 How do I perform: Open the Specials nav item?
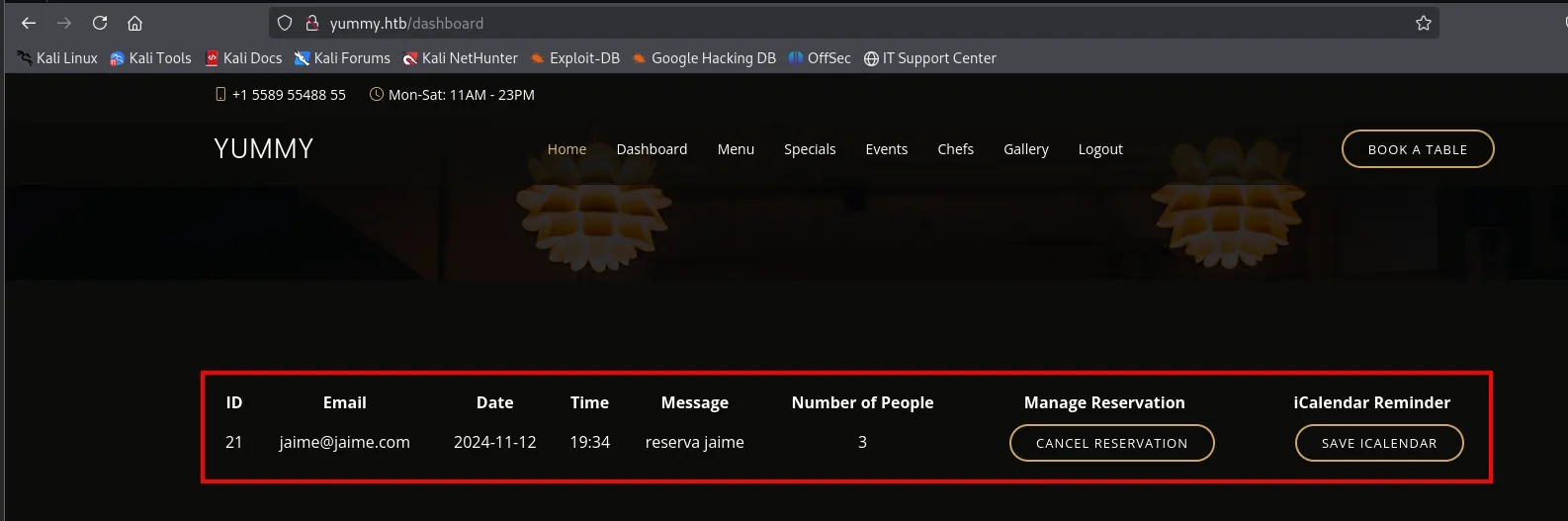810,149
